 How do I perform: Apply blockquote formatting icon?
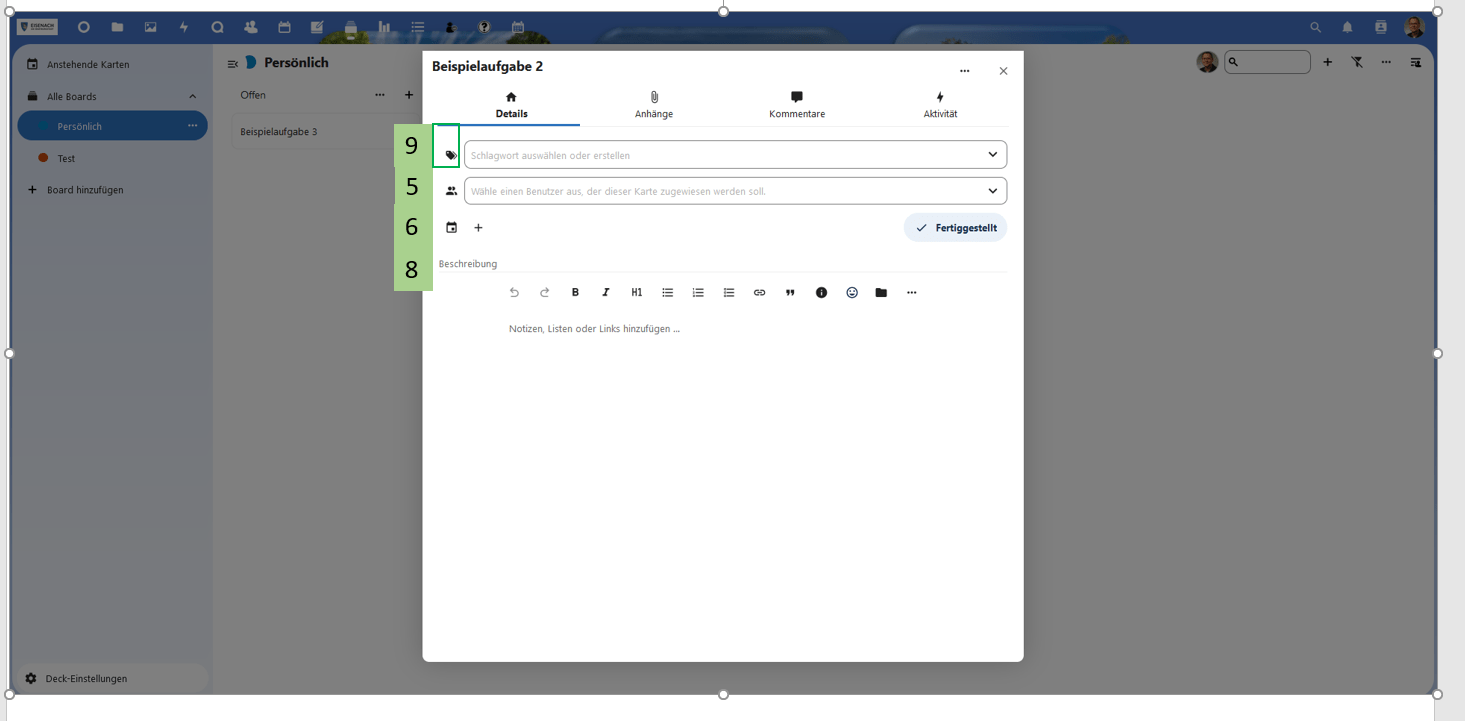(790, 293)
